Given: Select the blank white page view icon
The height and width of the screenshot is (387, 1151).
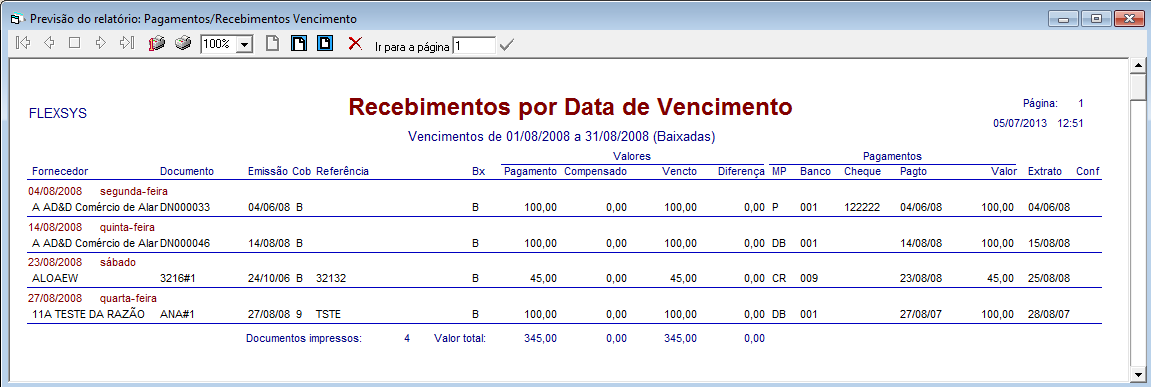Looking at the screenshot, I should coord(272,43).
